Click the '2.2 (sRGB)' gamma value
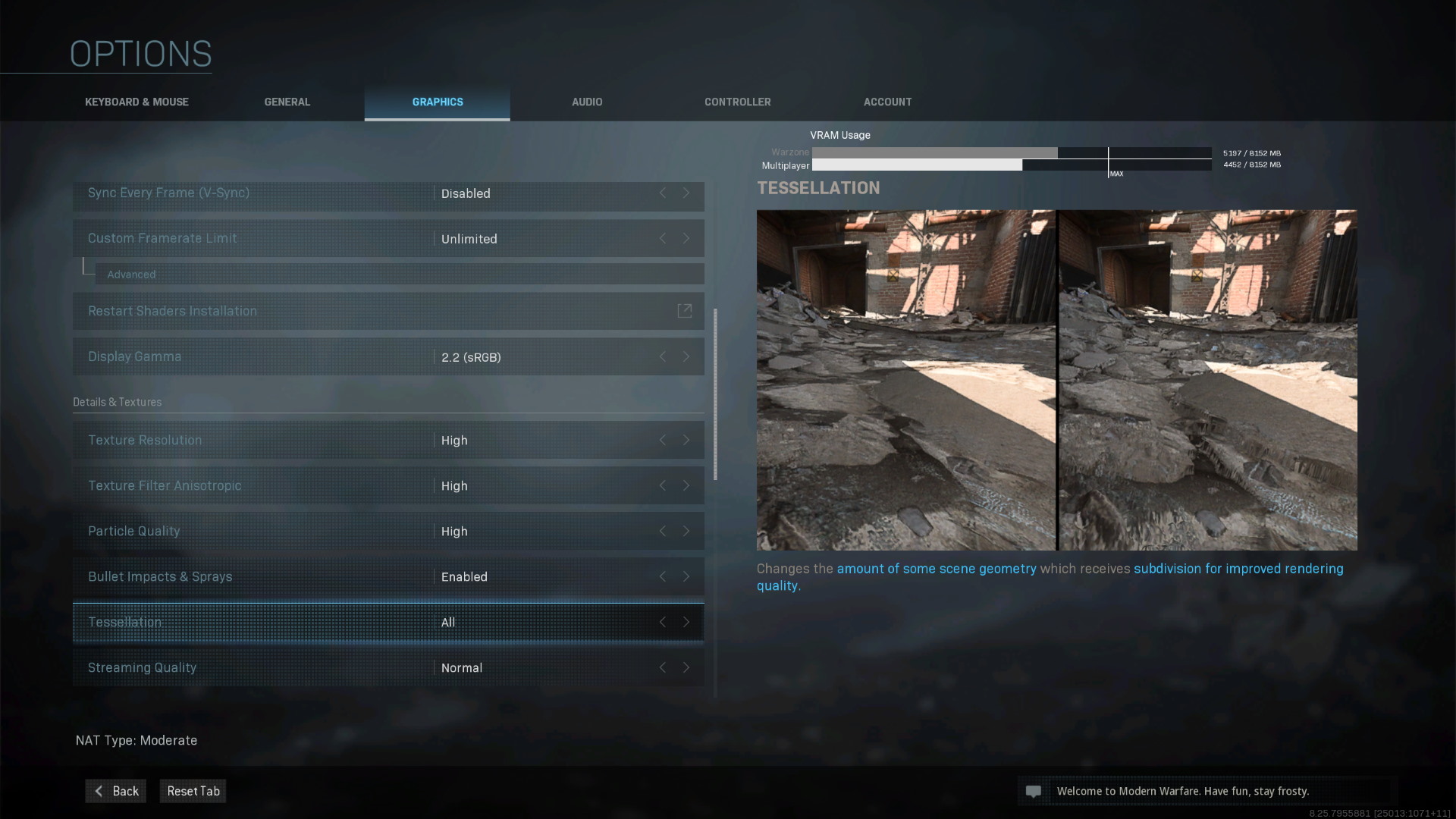This screenshot has width=1456, height=819. (x=471, y=357)
